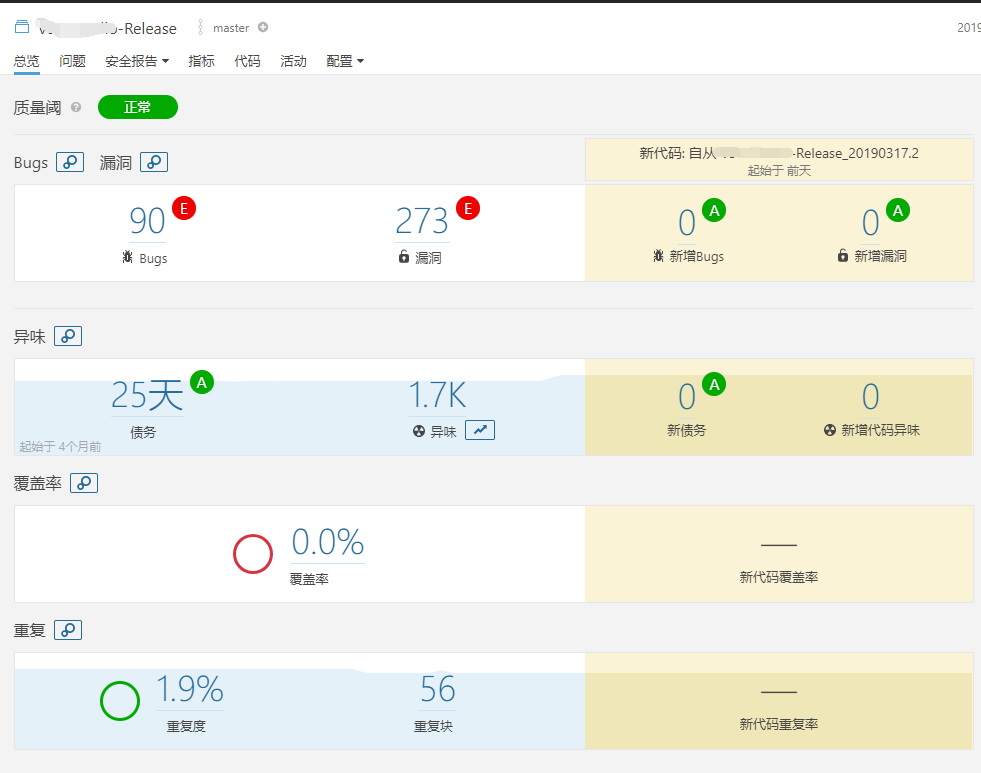Click the radiation icon beside 异味 count

[419, 431]
